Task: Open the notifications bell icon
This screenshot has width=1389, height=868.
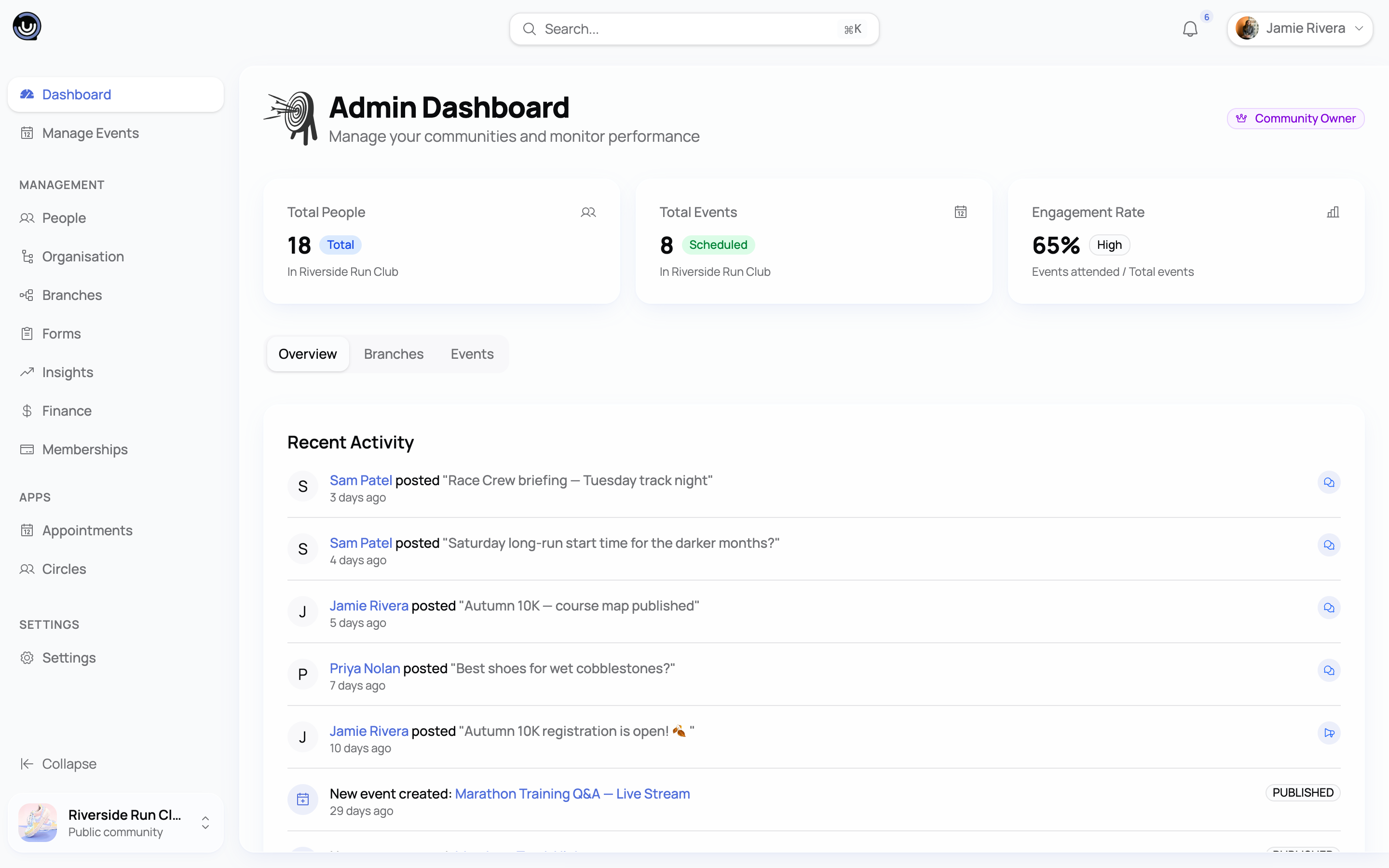Action: [x=1190, y=29]
